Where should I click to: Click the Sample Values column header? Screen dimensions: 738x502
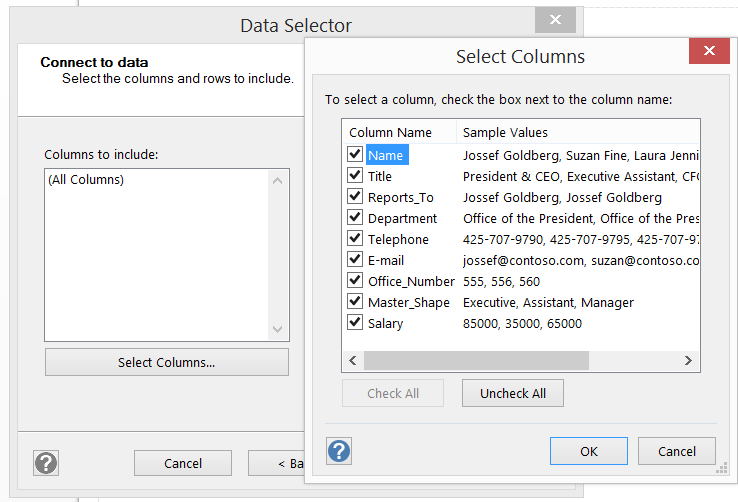click(x=505, y=132)
